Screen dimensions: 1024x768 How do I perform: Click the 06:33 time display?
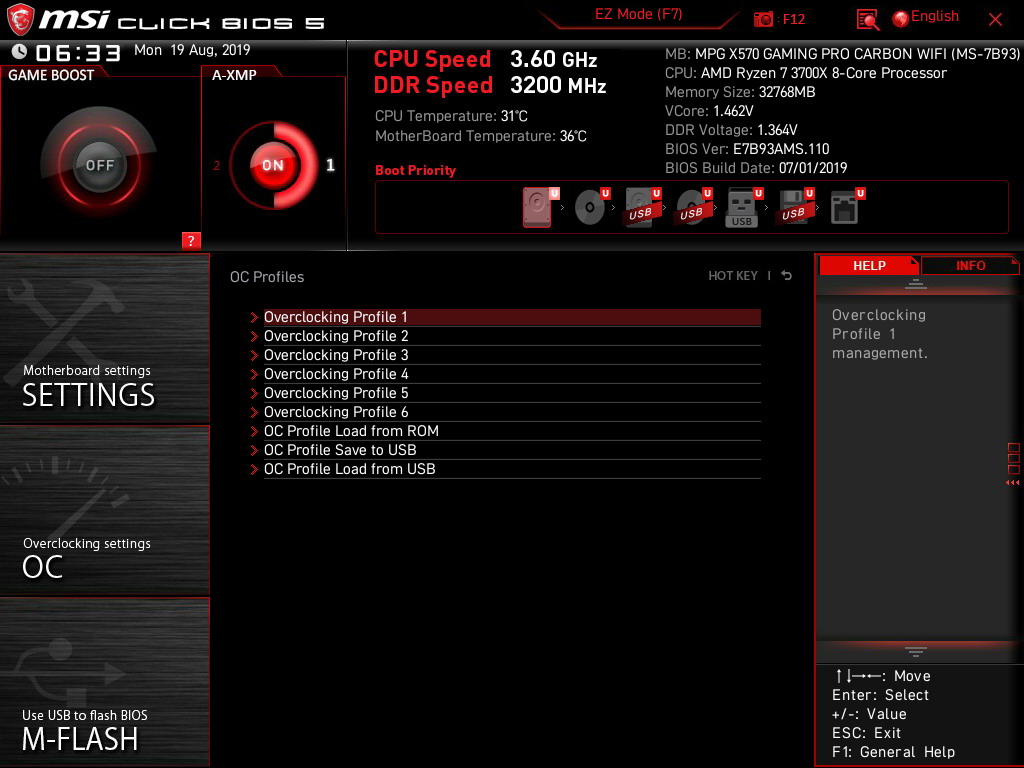pos(78,53)
